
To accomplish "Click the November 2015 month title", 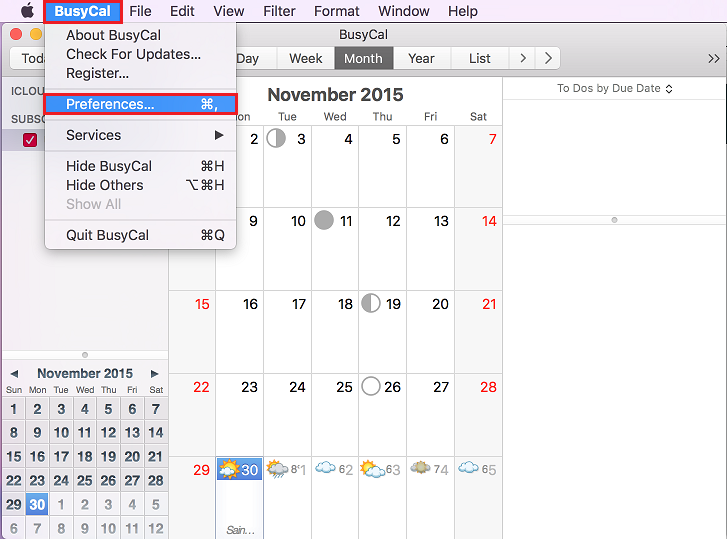I will (x=336, y=95).
